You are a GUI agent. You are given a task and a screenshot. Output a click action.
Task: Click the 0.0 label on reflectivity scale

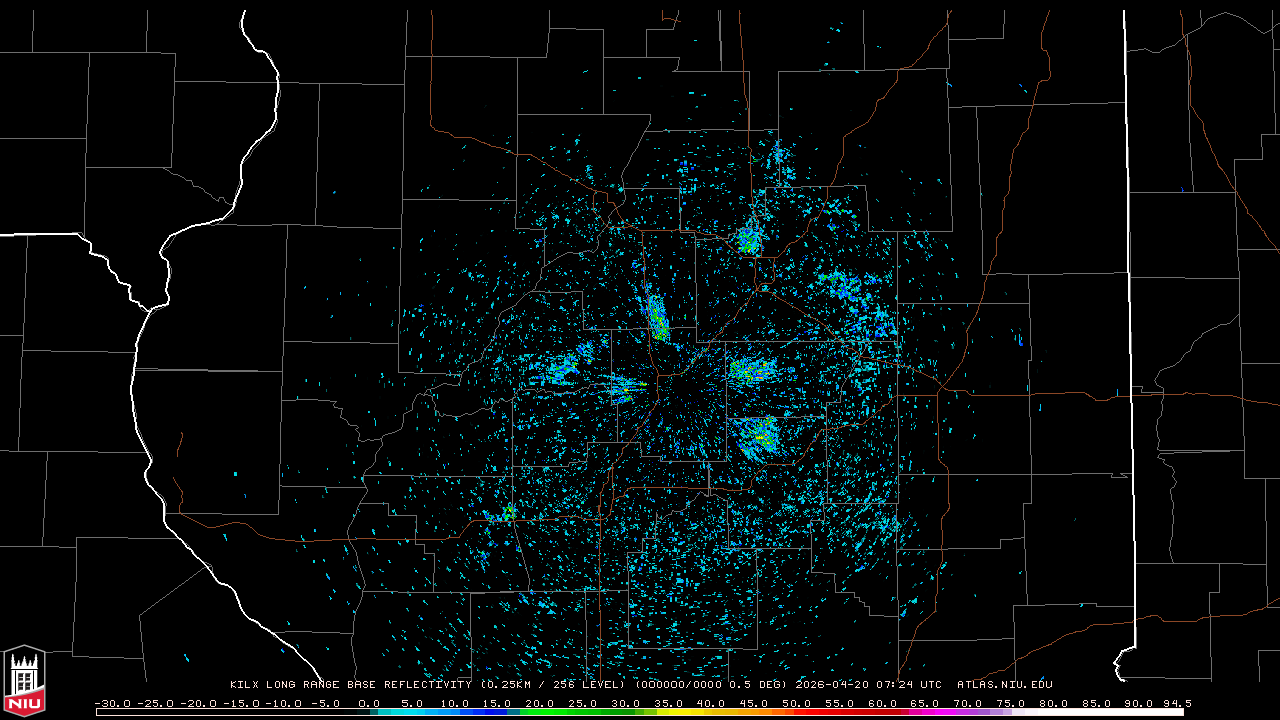(x=369, y=703)
